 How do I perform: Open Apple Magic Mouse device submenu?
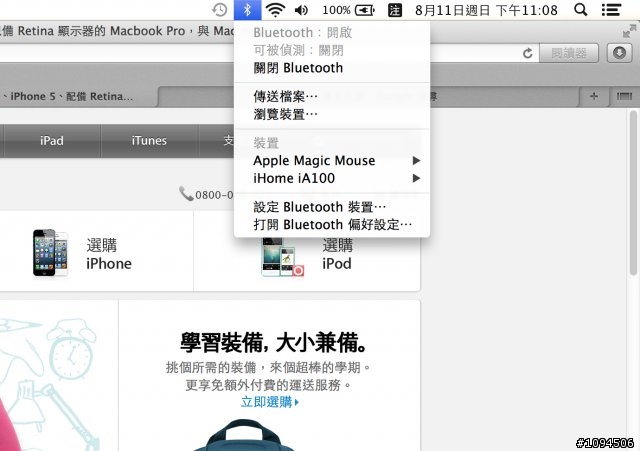[332, 160]
